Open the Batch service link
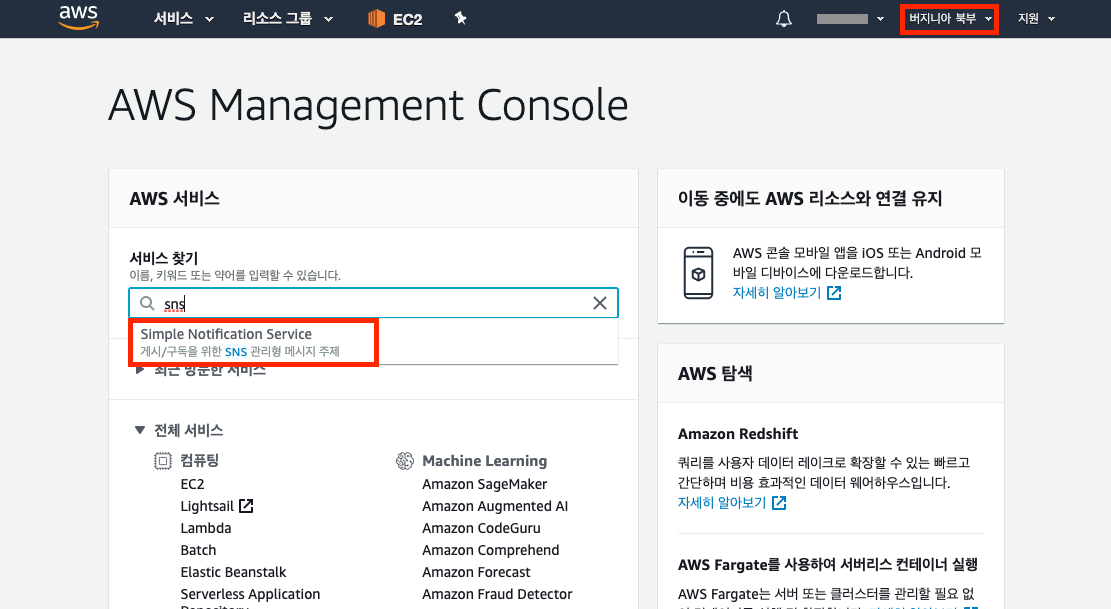The width and height of the screenshot is (1111, 609). click(198, 550)
